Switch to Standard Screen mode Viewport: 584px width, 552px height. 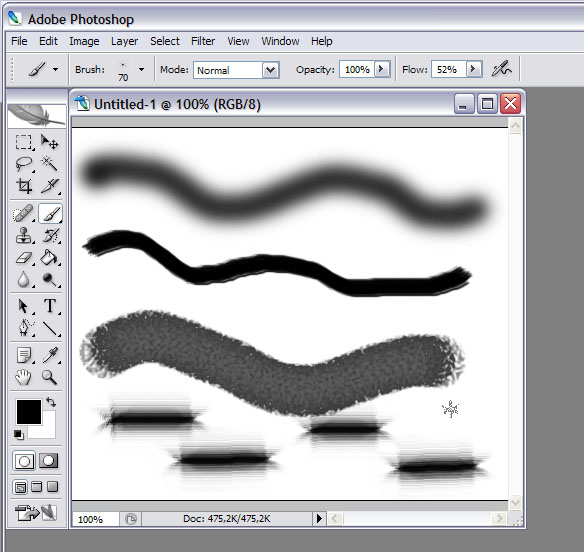click(20, 487)
